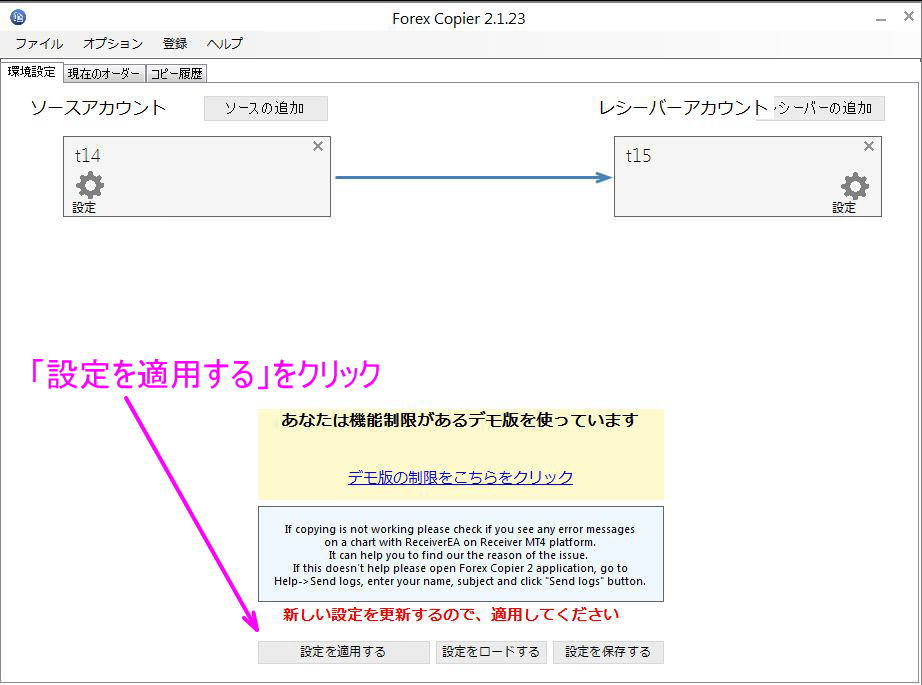Screen dimensions: 922x685
Task: Remove receiver account t15 via its X icon
Action: pos(868,146)
